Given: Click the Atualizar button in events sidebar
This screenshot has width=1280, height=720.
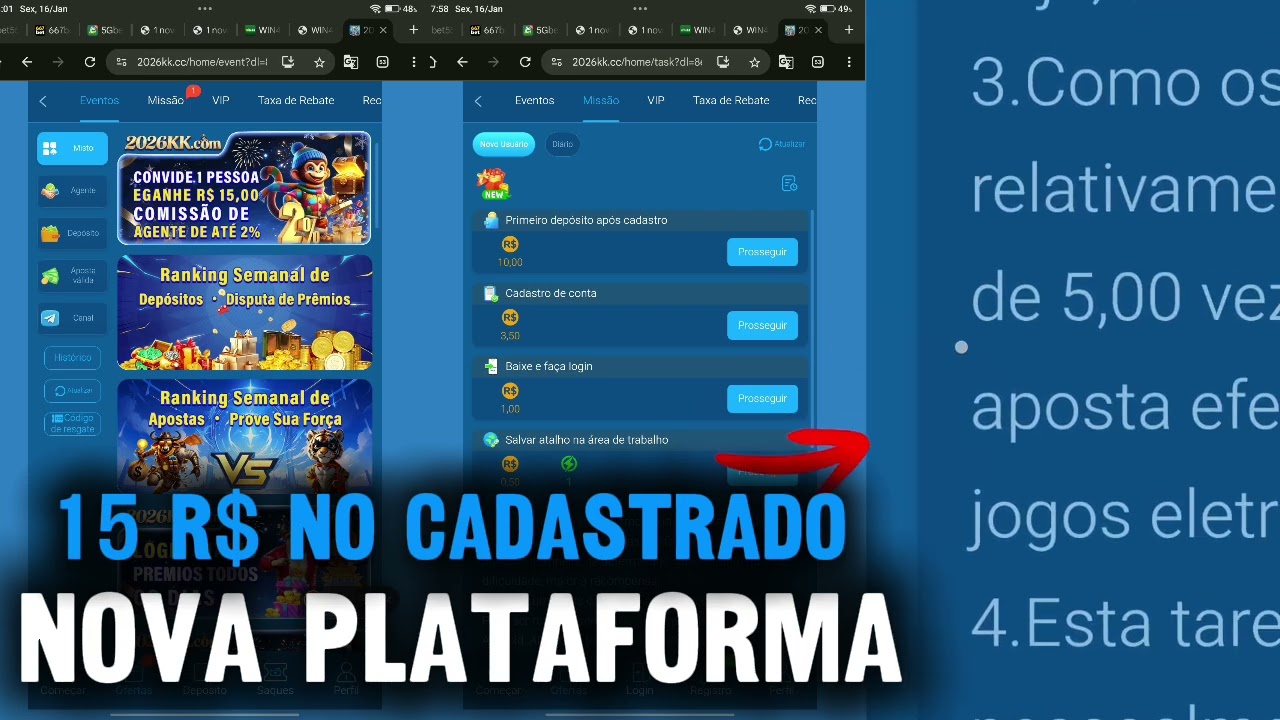Looking at the screenshot, I should (x=72, y=391).
